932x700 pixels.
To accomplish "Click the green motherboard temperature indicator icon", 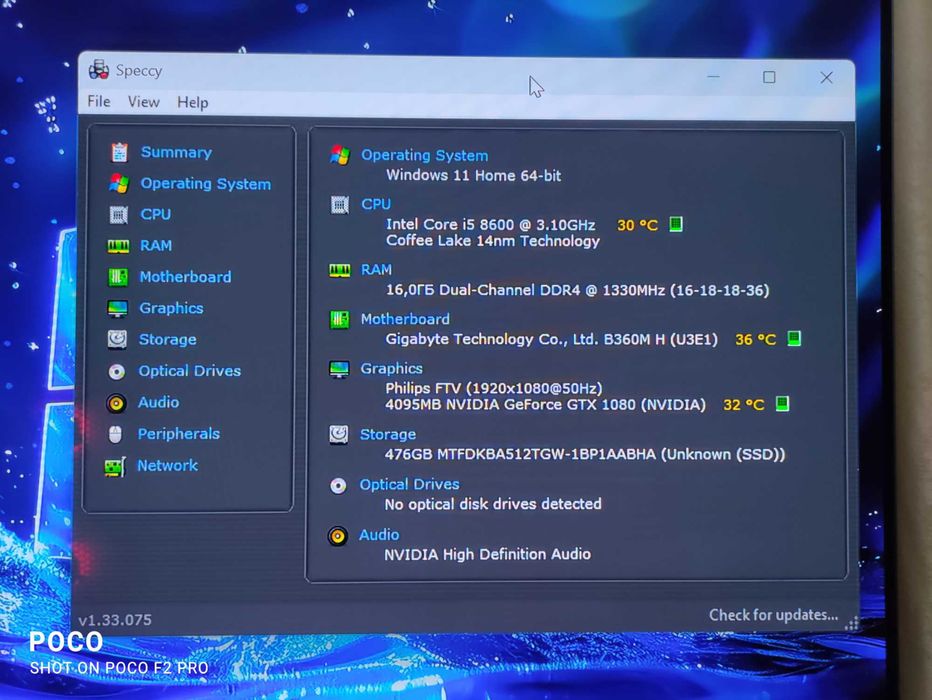I will (794, 339).
